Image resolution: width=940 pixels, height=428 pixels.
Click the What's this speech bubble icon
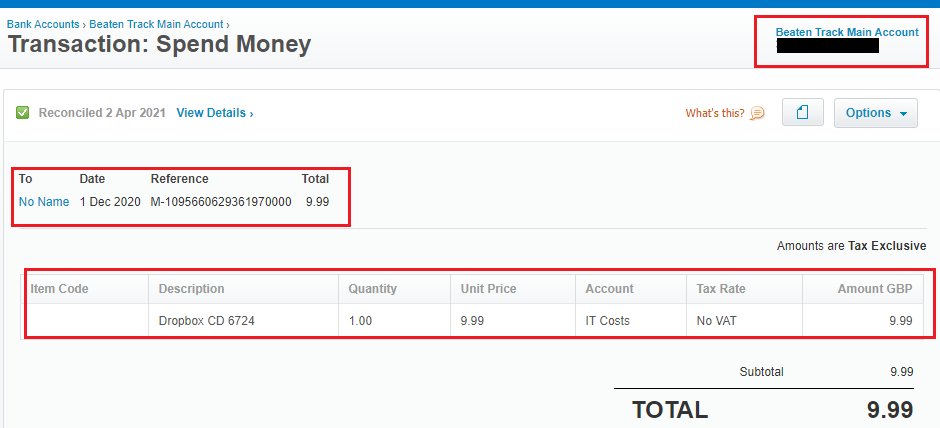pos(757,113)
